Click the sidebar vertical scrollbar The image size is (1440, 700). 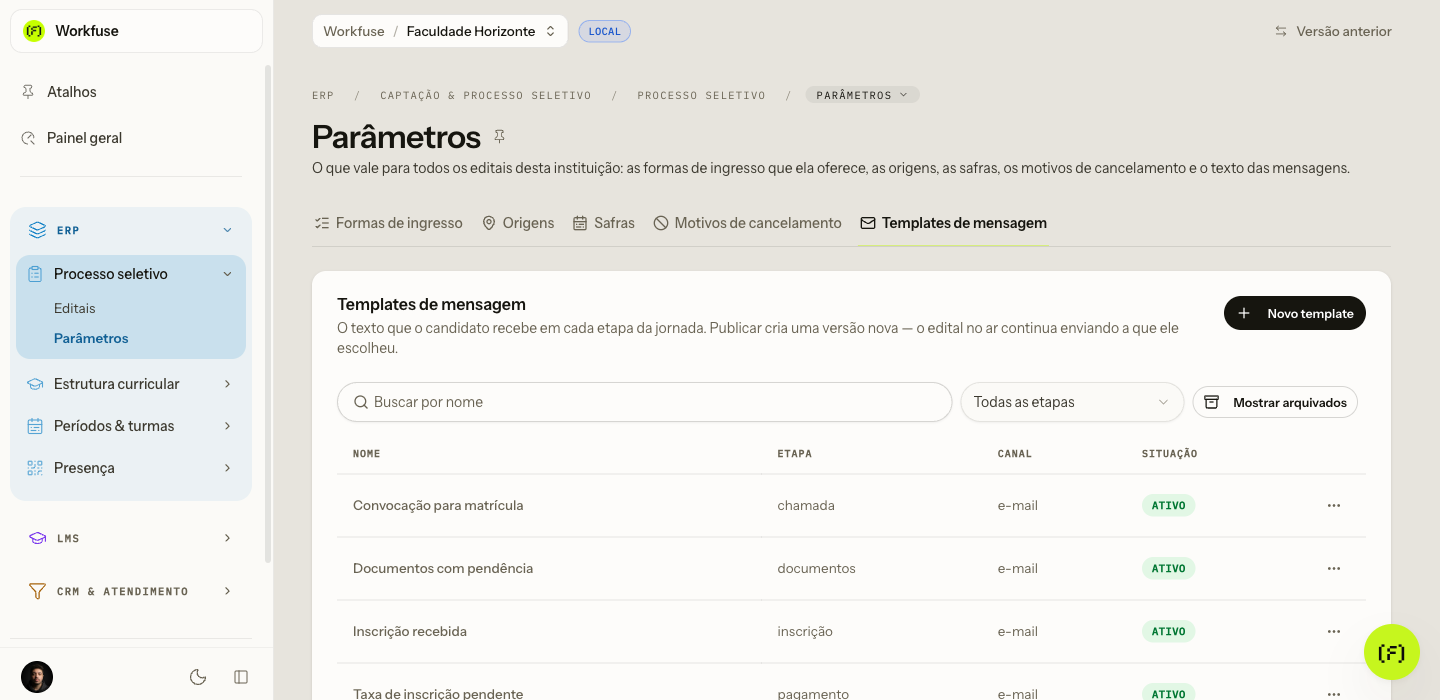[268, 313]
